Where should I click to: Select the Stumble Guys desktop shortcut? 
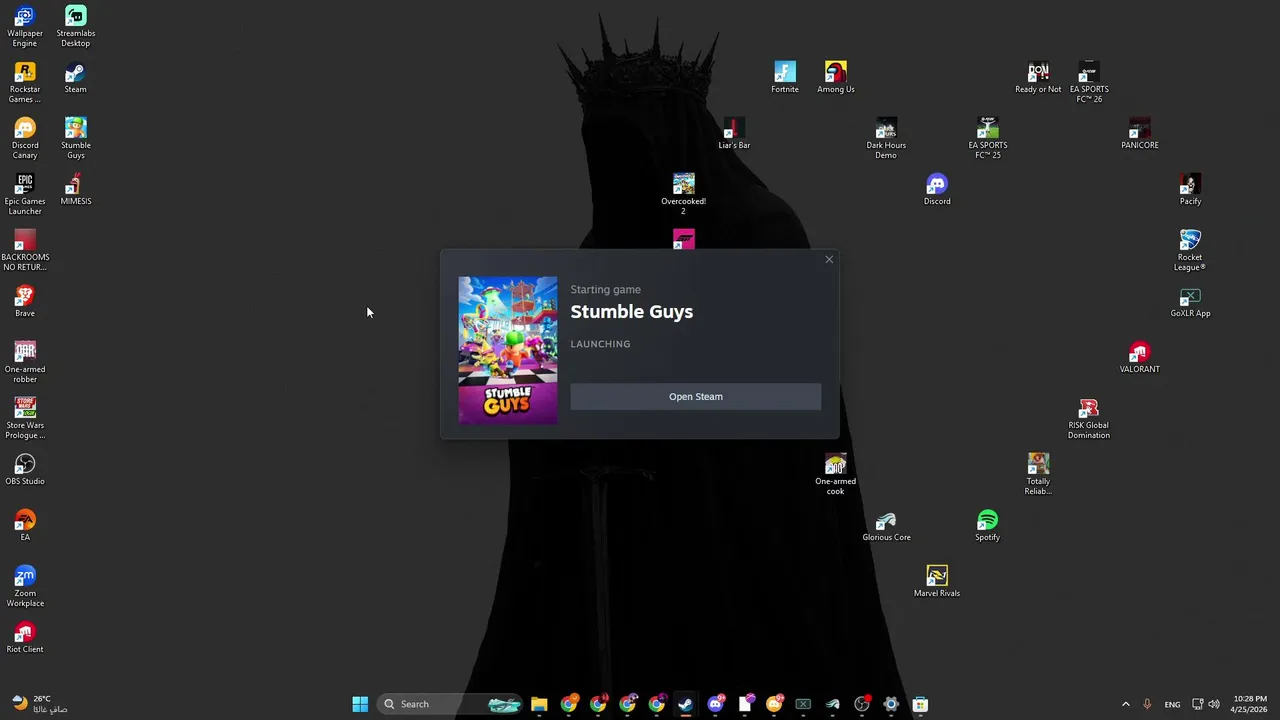coord(76,139)
